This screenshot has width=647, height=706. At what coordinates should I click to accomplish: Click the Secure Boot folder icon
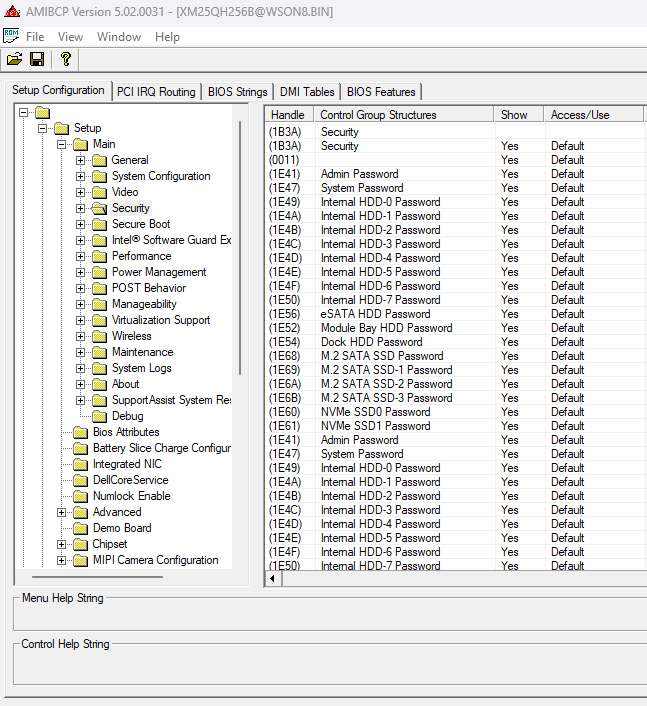tap(100, 224)
